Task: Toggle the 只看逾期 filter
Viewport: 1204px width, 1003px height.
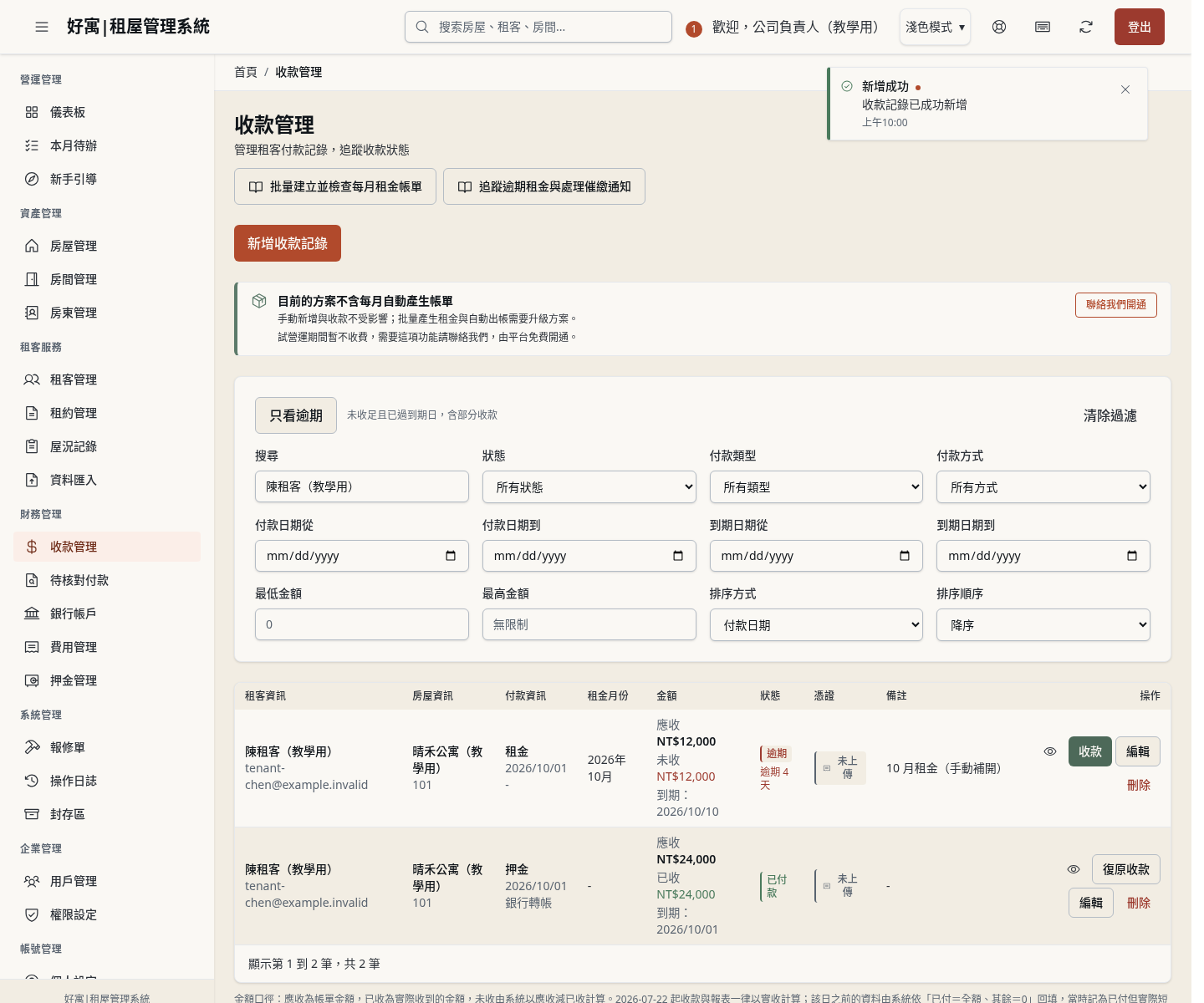Action: (296, 415)
